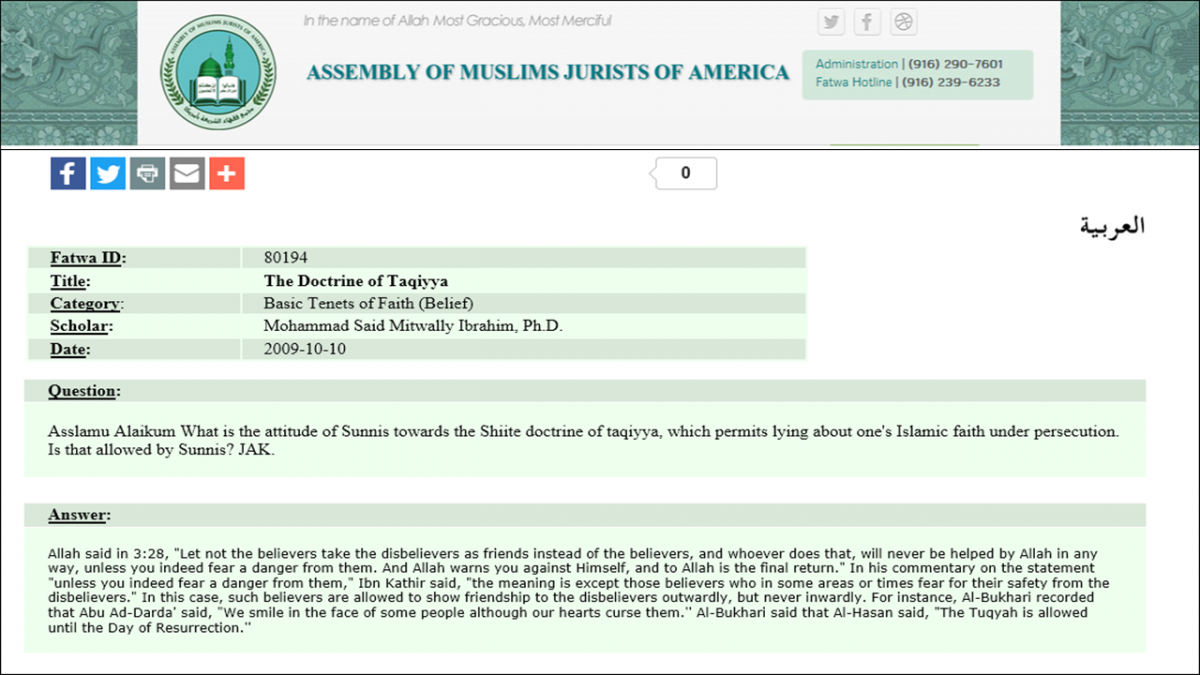This screenshot has height=675, width=1200.
Task: Print the fatwa using printer icon
Action: click(147, 174)
